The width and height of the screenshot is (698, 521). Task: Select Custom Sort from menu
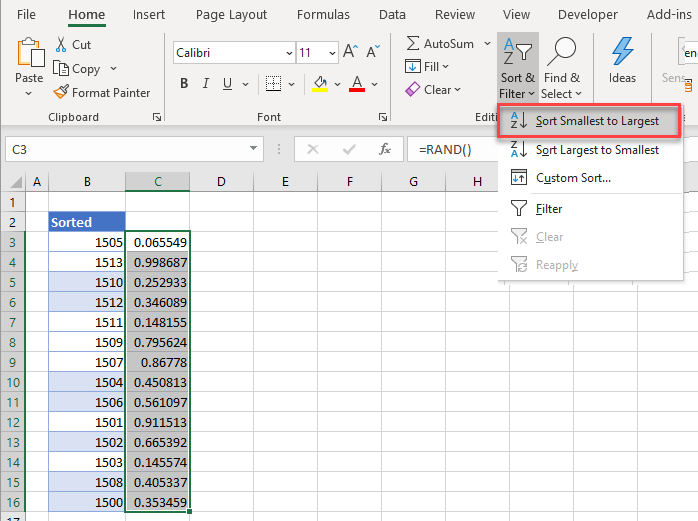[x=573, y=178]
